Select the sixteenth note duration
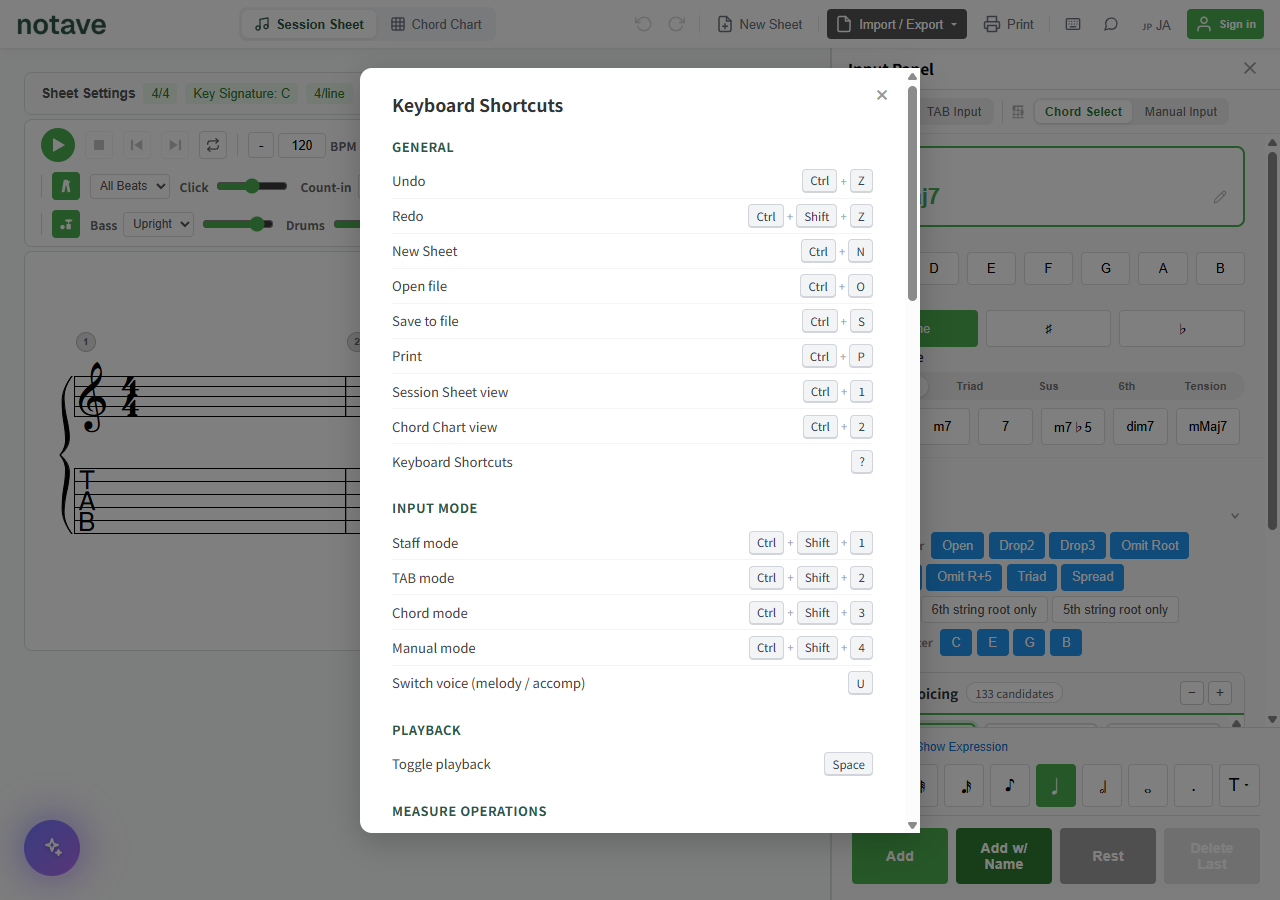 pyautogui.click(x=965, y=786)
